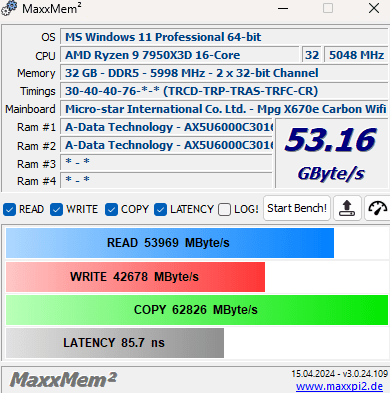
Task: Click the upload results icon button
Action: tap(347, 208)
